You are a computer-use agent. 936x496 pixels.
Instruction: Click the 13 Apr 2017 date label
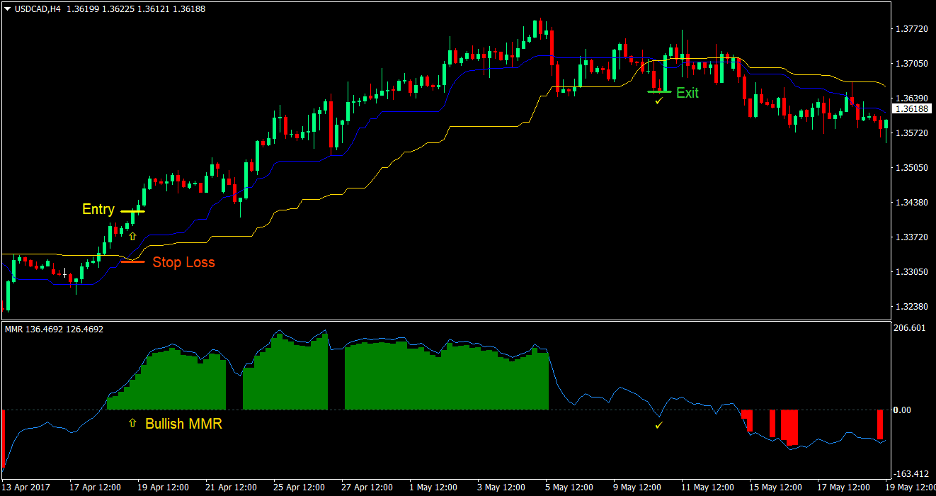(x=24, y=486)
